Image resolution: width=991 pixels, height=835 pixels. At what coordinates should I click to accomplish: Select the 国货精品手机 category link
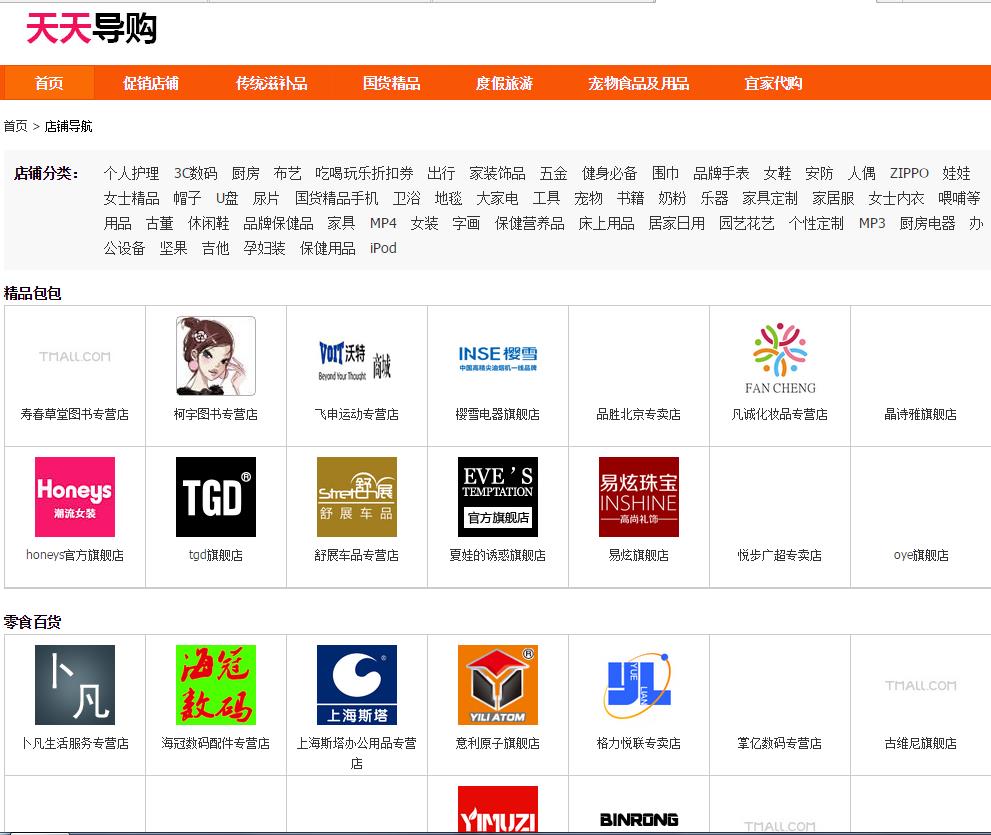point(336,198)
